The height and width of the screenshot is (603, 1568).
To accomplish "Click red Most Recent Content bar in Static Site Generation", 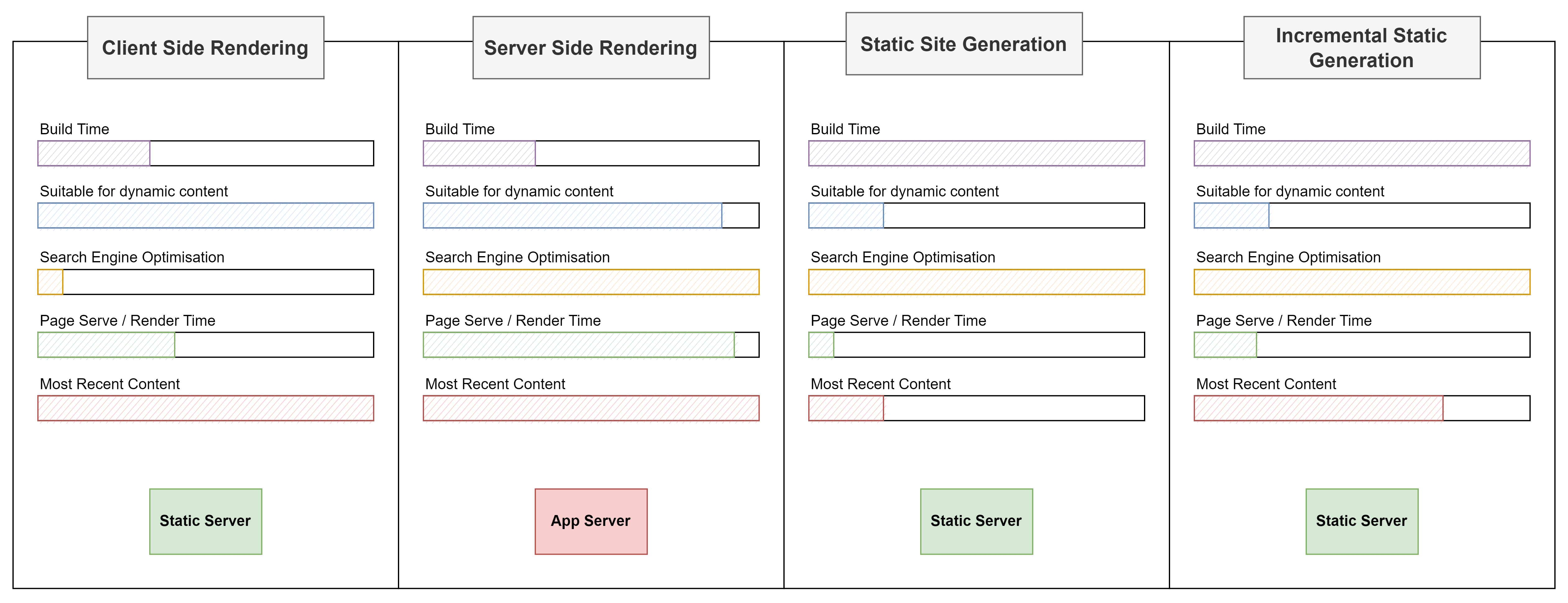I will click(846, 408).
